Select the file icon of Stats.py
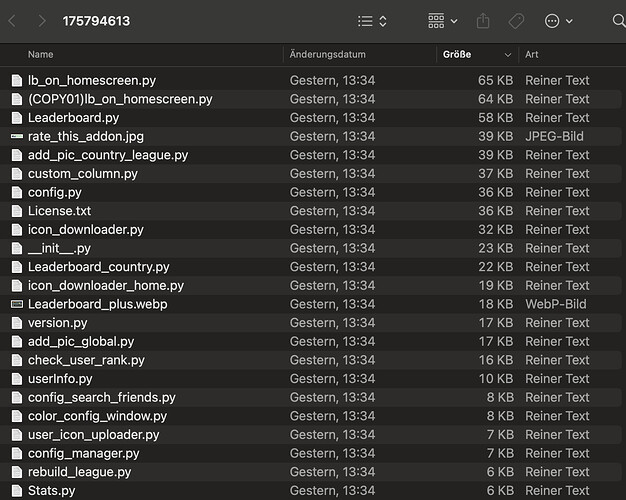The height and width of the screenshot is (500, 626). coord(17,490)
